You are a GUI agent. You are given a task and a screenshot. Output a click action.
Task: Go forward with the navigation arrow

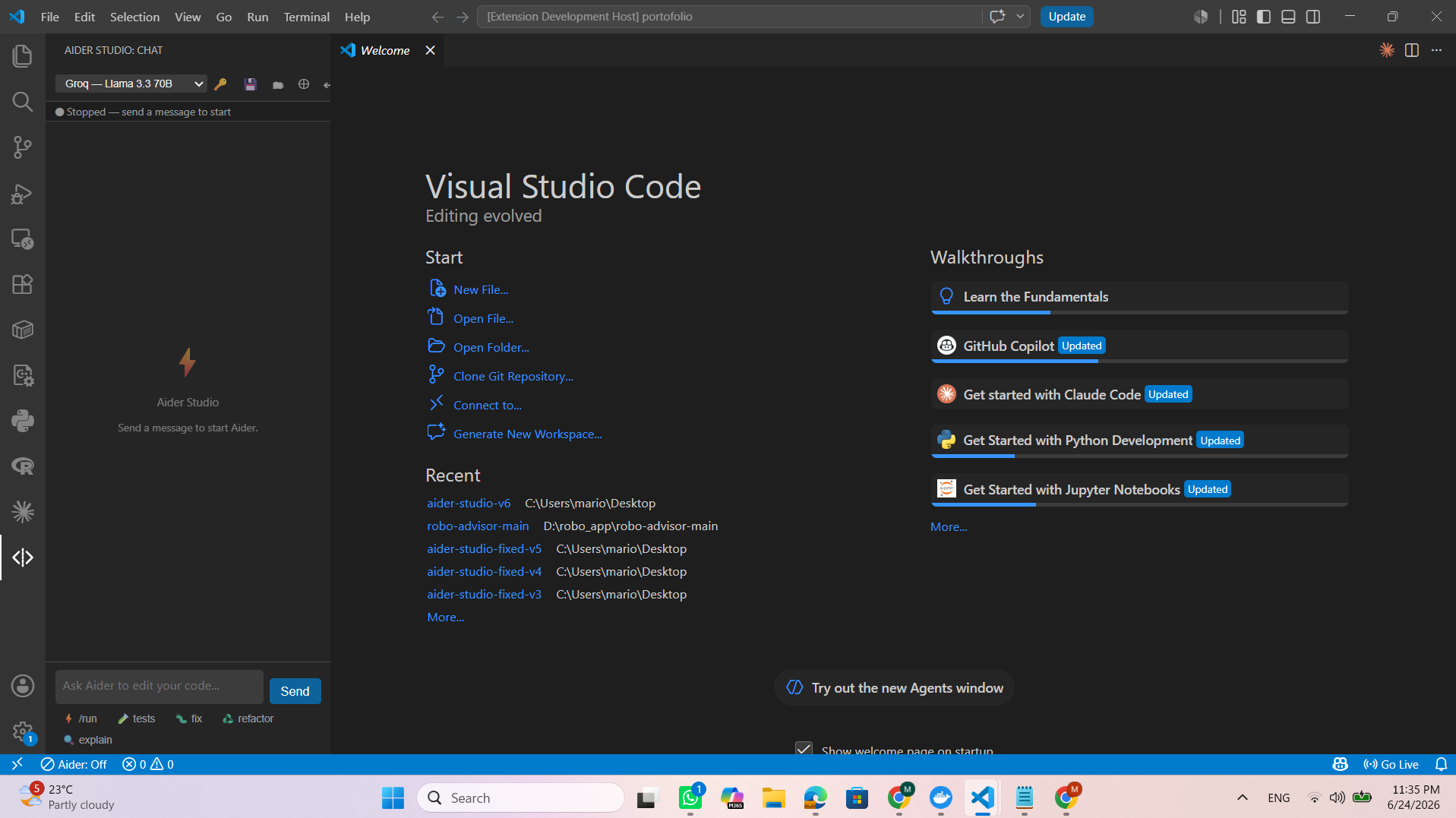coord(463,17)
